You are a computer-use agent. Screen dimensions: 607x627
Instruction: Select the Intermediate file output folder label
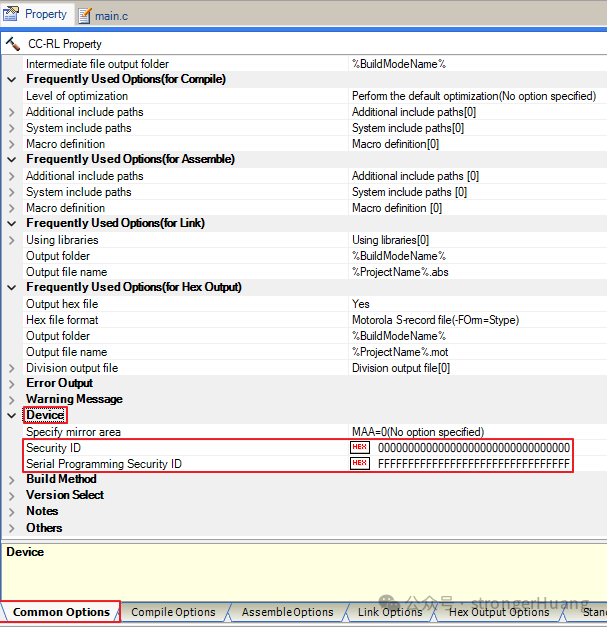click(x=97, y=64)
